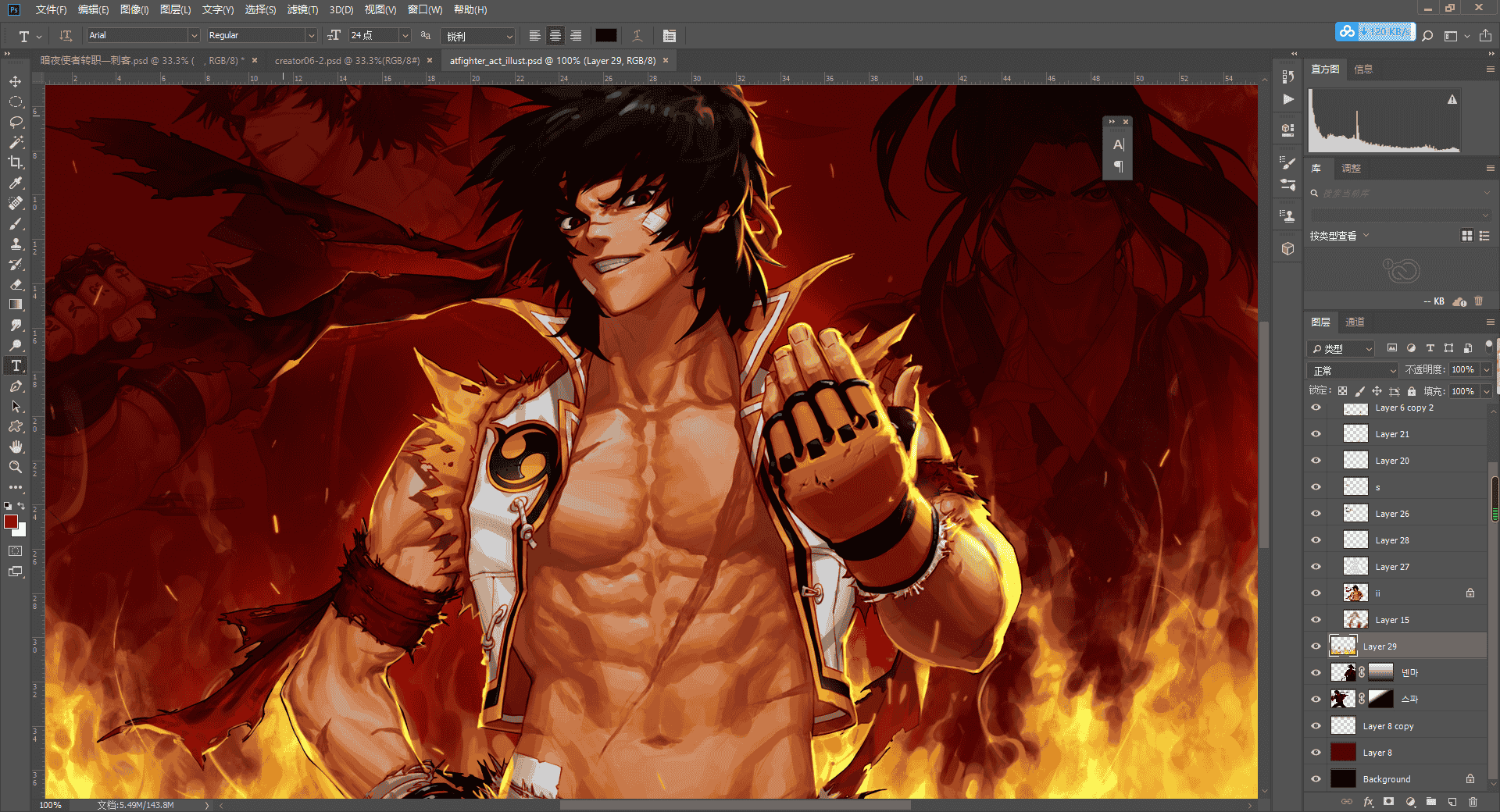Screen dimensions: 1500x812
Task: Open the layer opacity dropdown arrow
Action: (x=1486, y=370)
